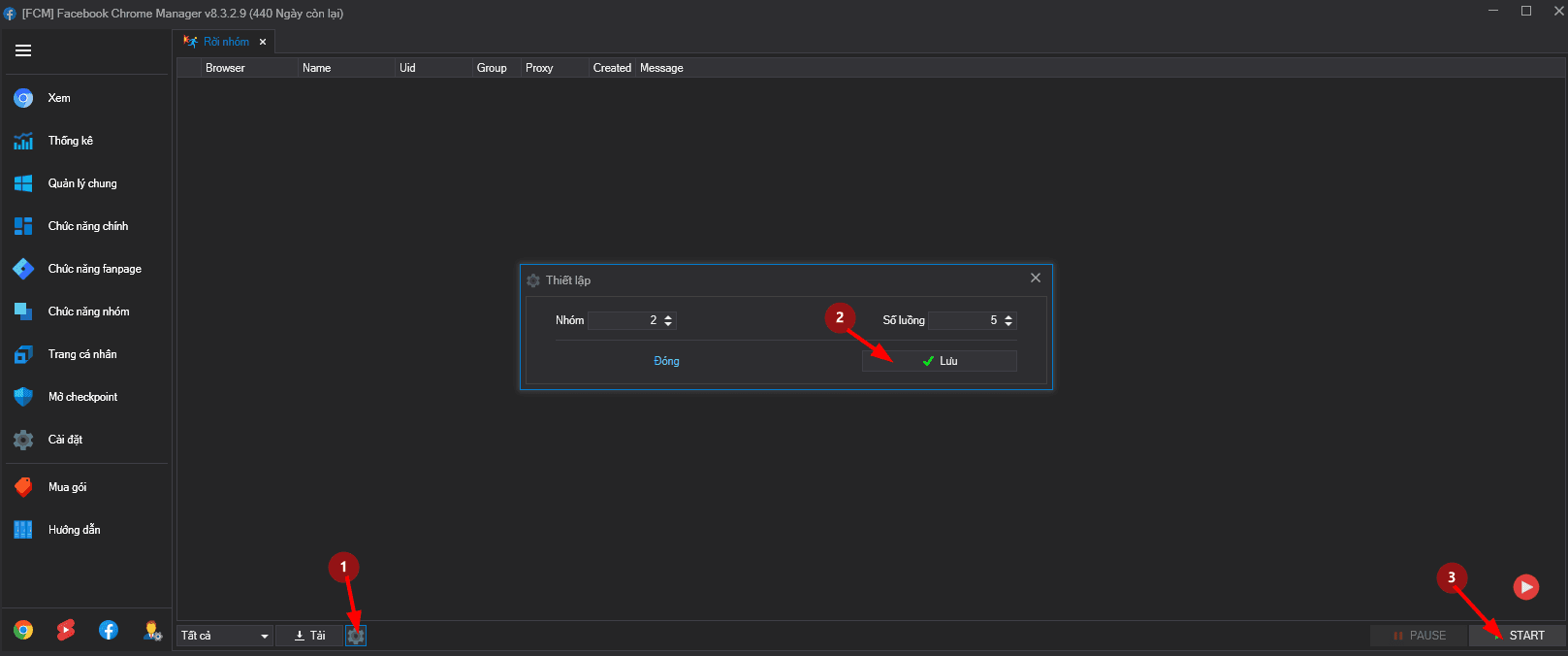Sort by the Proxy column header
1568x656 pixels.
pos(556,68)
